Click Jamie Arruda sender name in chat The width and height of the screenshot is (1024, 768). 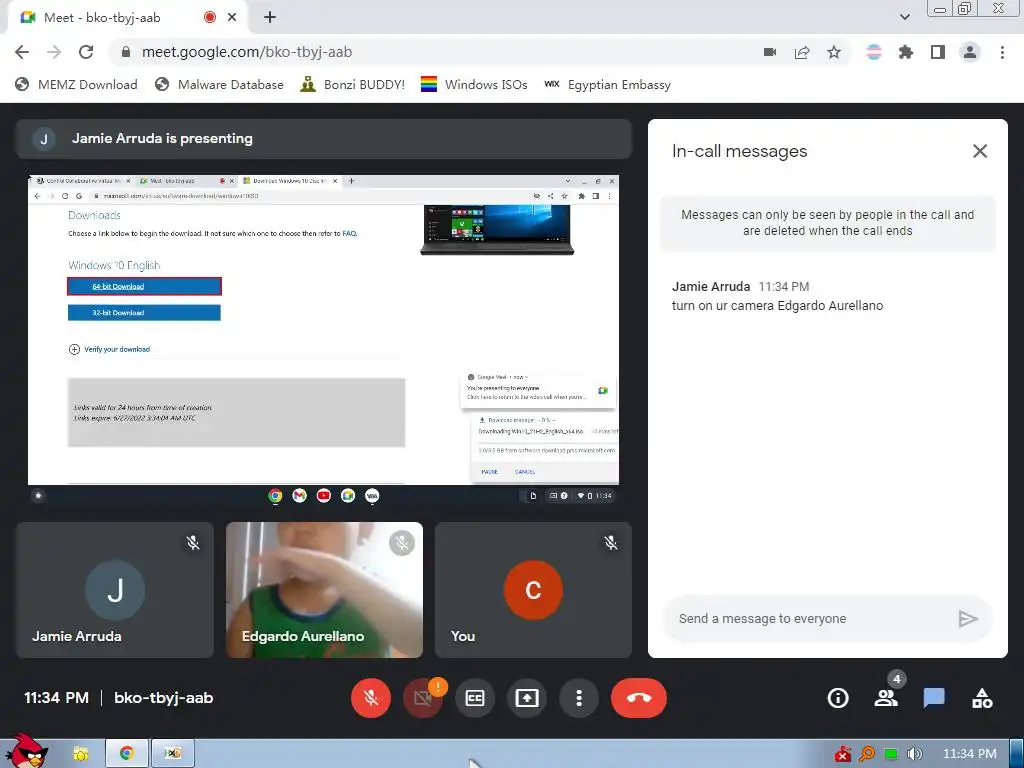pos(711,287)
